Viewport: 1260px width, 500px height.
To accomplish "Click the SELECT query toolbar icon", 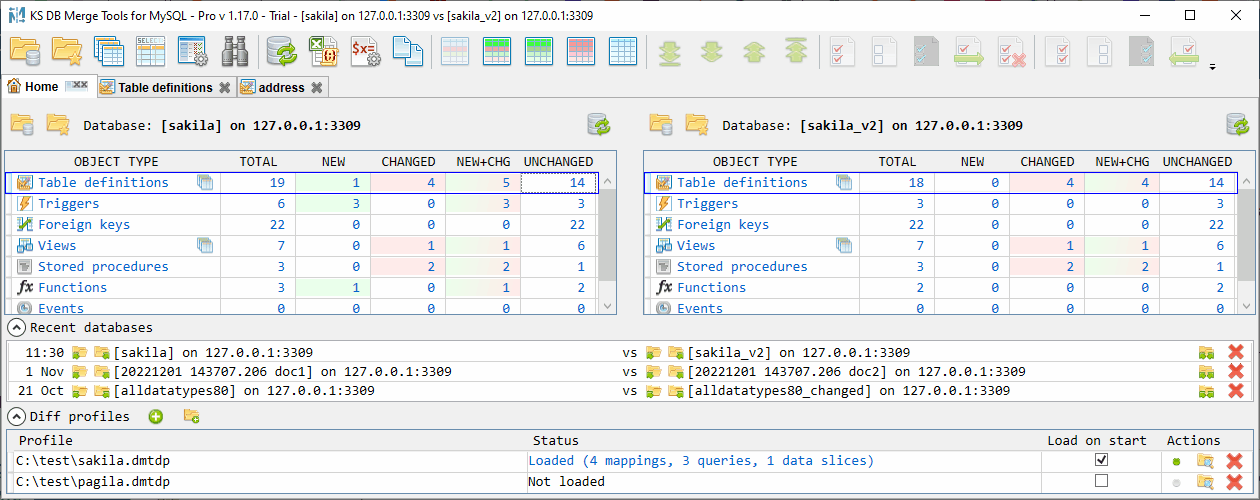I will pos(150,51).
